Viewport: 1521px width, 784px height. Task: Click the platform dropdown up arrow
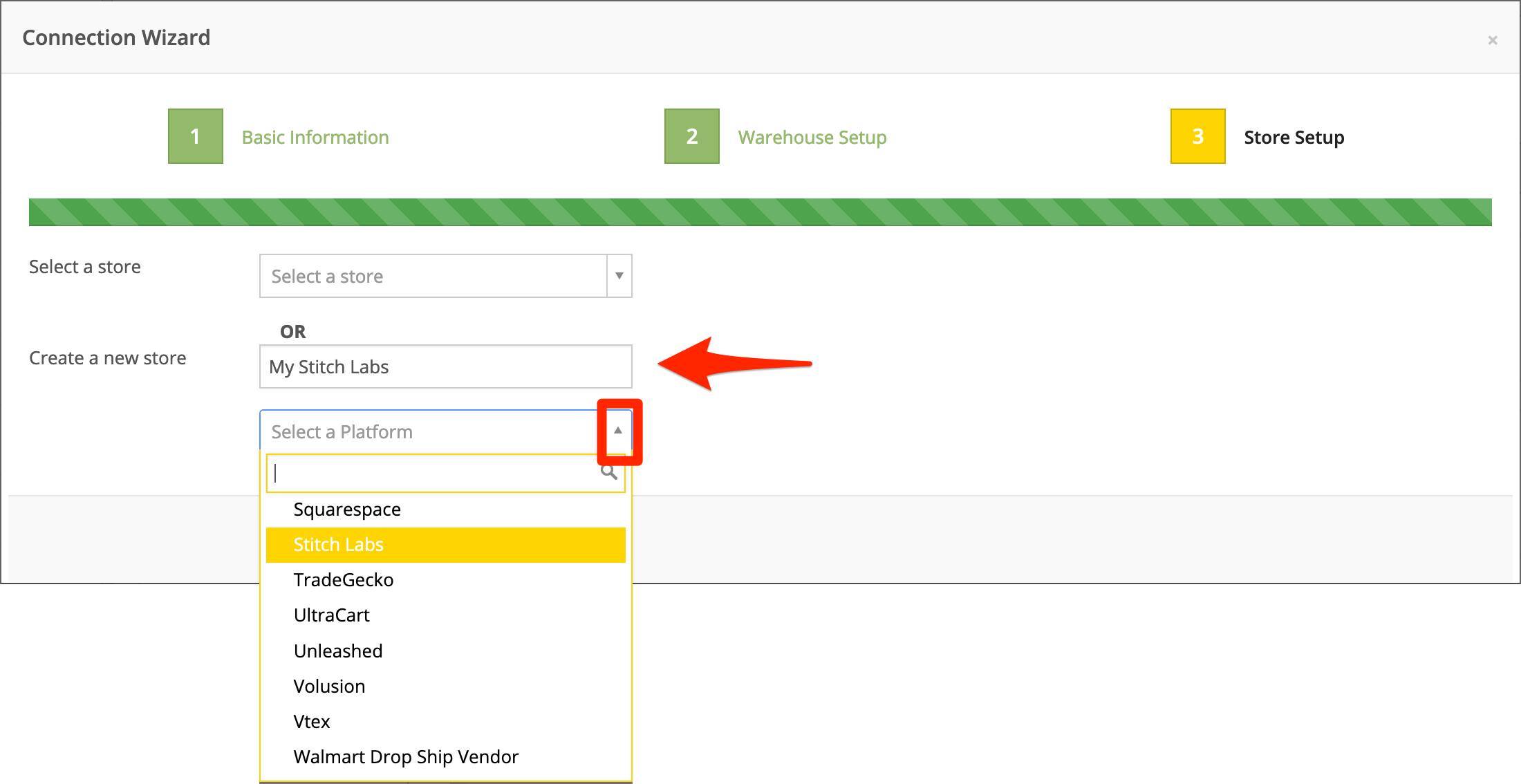(619, 431)
